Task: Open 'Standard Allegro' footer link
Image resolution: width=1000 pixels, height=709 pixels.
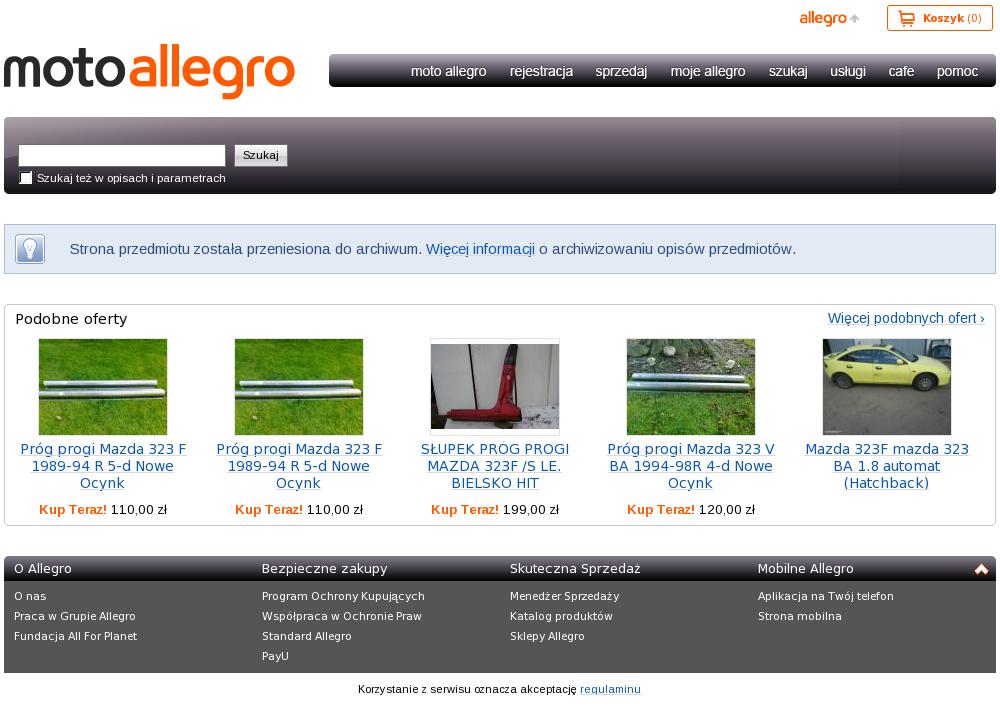Action: tap(307, 636)
